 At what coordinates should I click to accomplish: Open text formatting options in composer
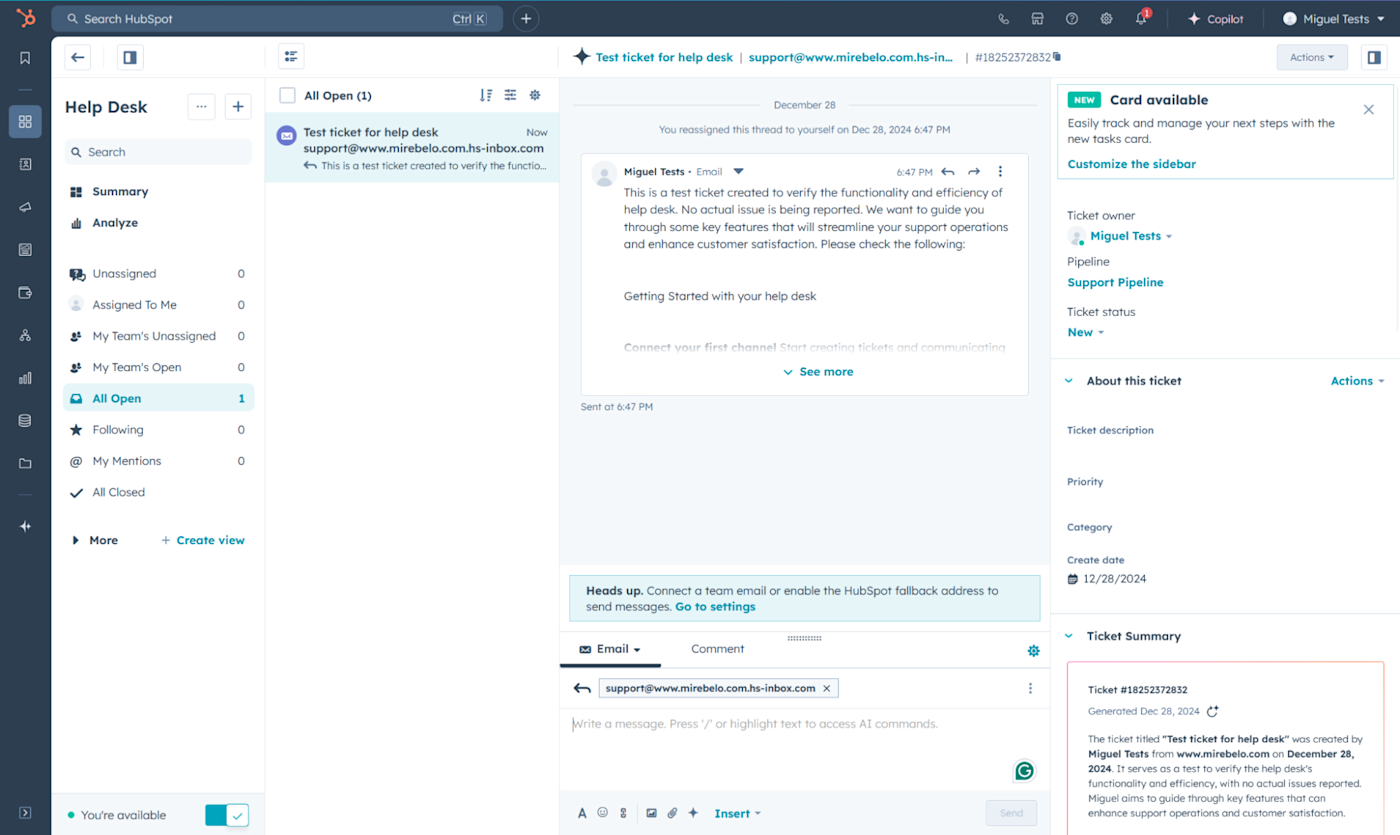582,813
